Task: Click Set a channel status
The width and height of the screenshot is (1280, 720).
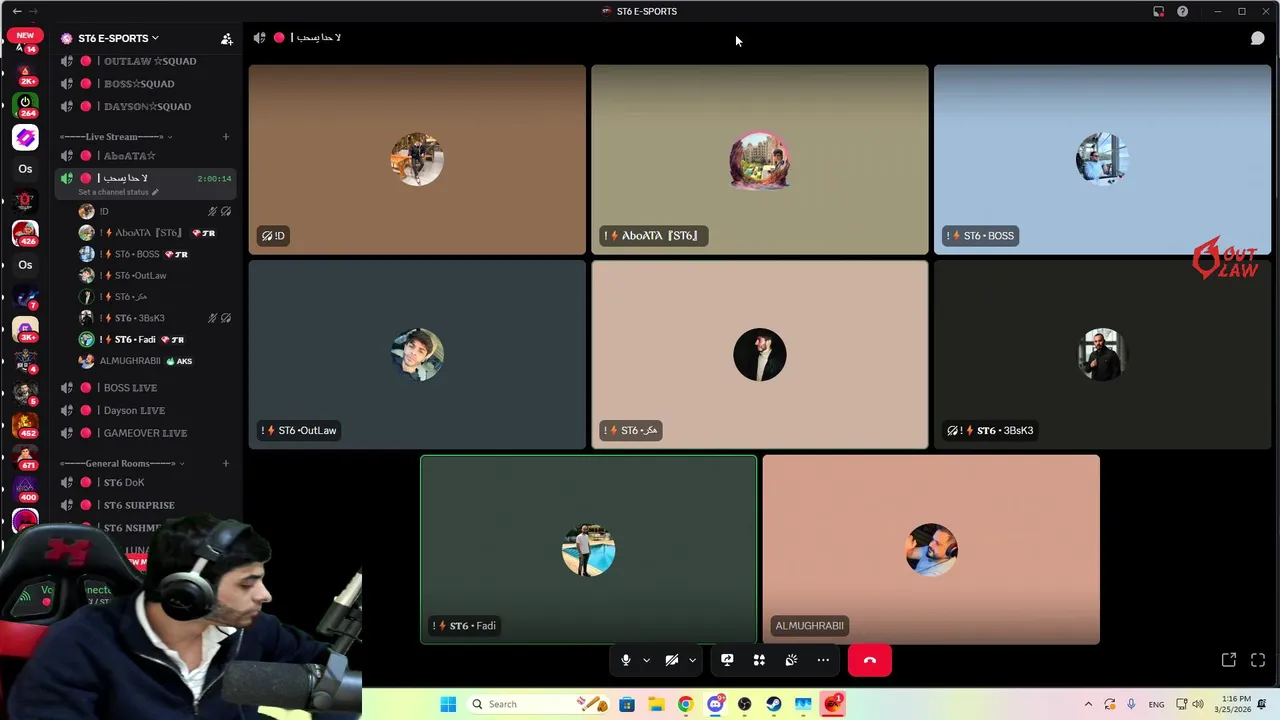Action: (118, 192)
